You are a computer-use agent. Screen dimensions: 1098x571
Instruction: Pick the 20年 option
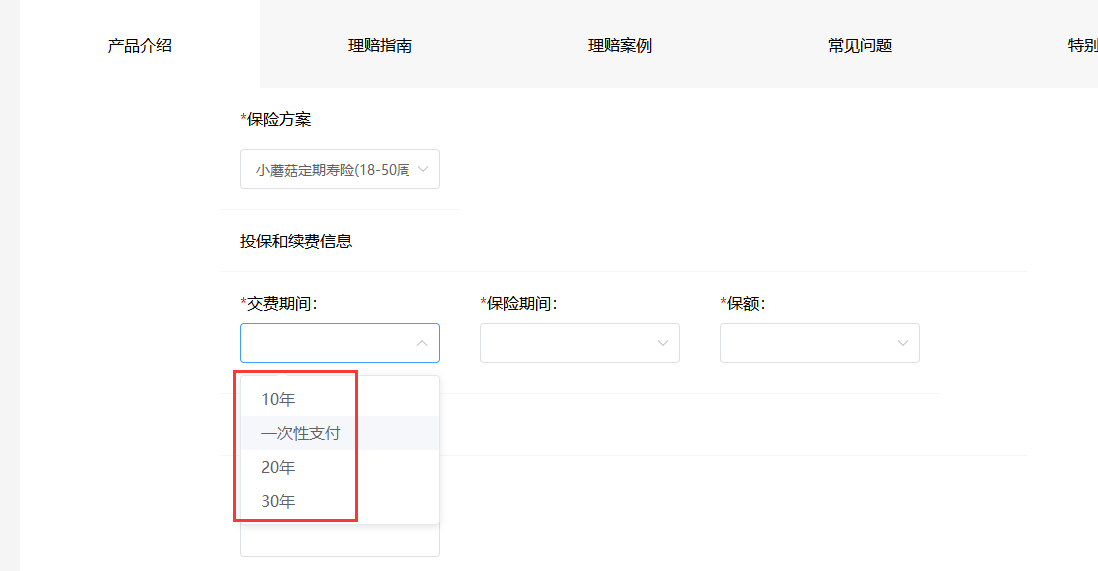[279, 468]
